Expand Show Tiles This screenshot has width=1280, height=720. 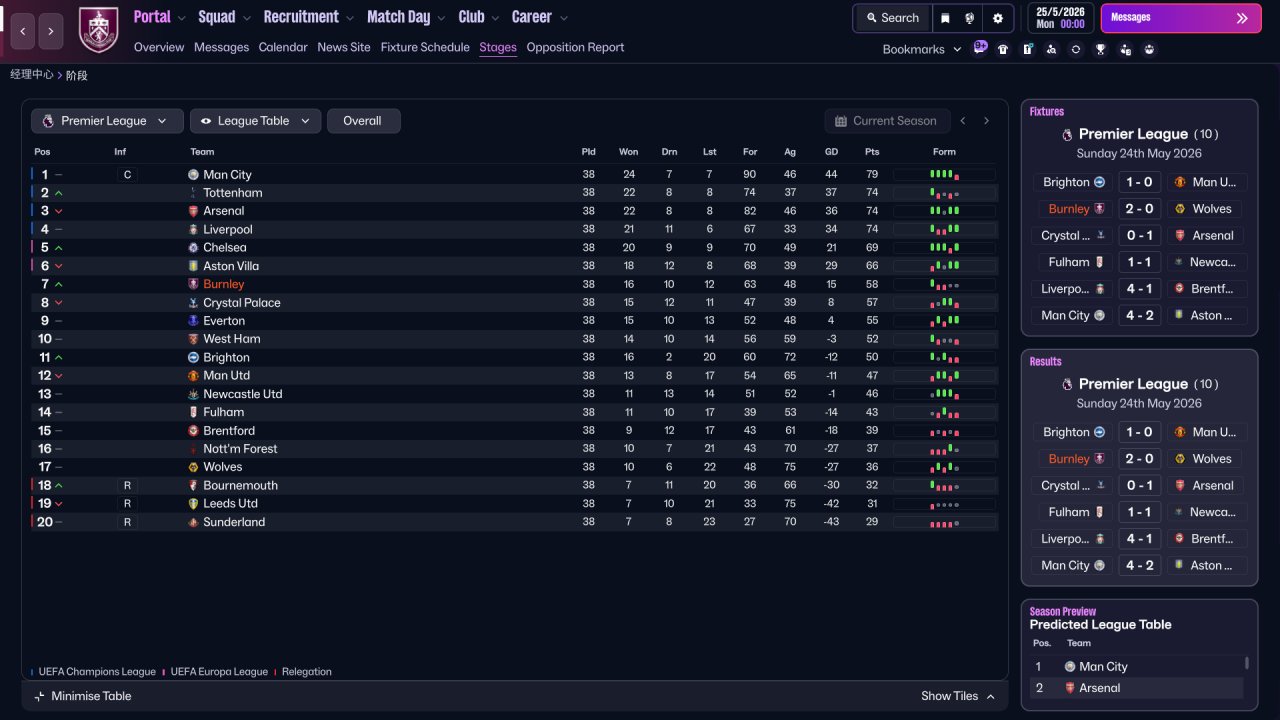pyautogui.click(x=958, y=696)
